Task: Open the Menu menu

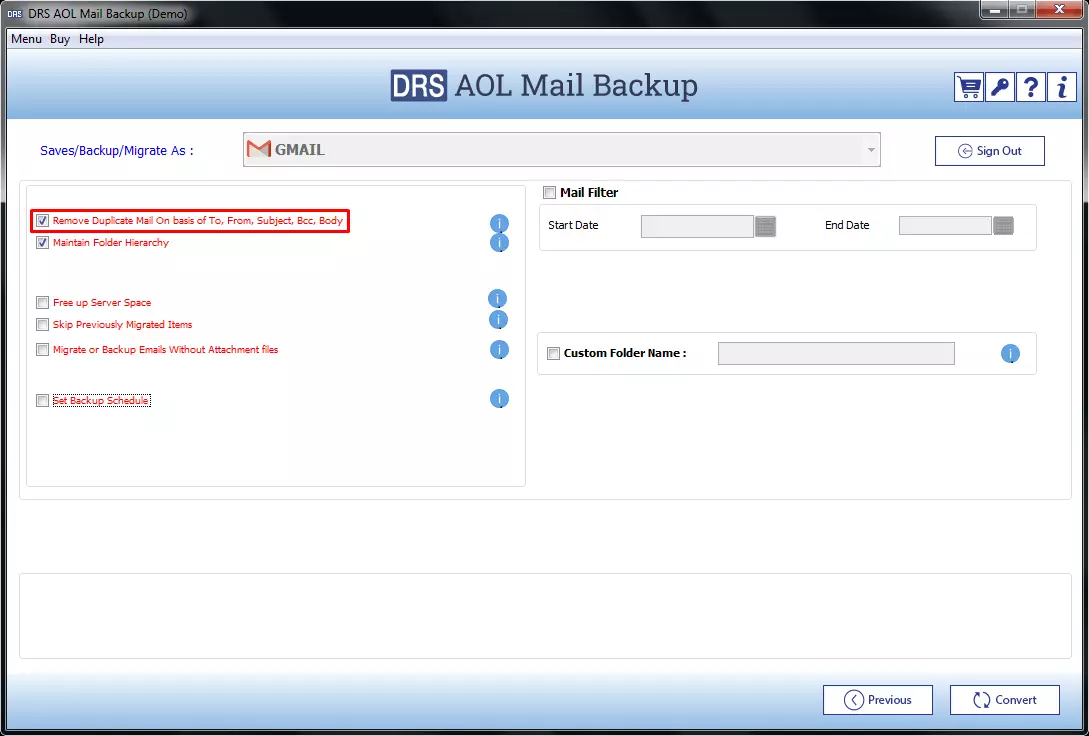Action: tap(26, 39)
